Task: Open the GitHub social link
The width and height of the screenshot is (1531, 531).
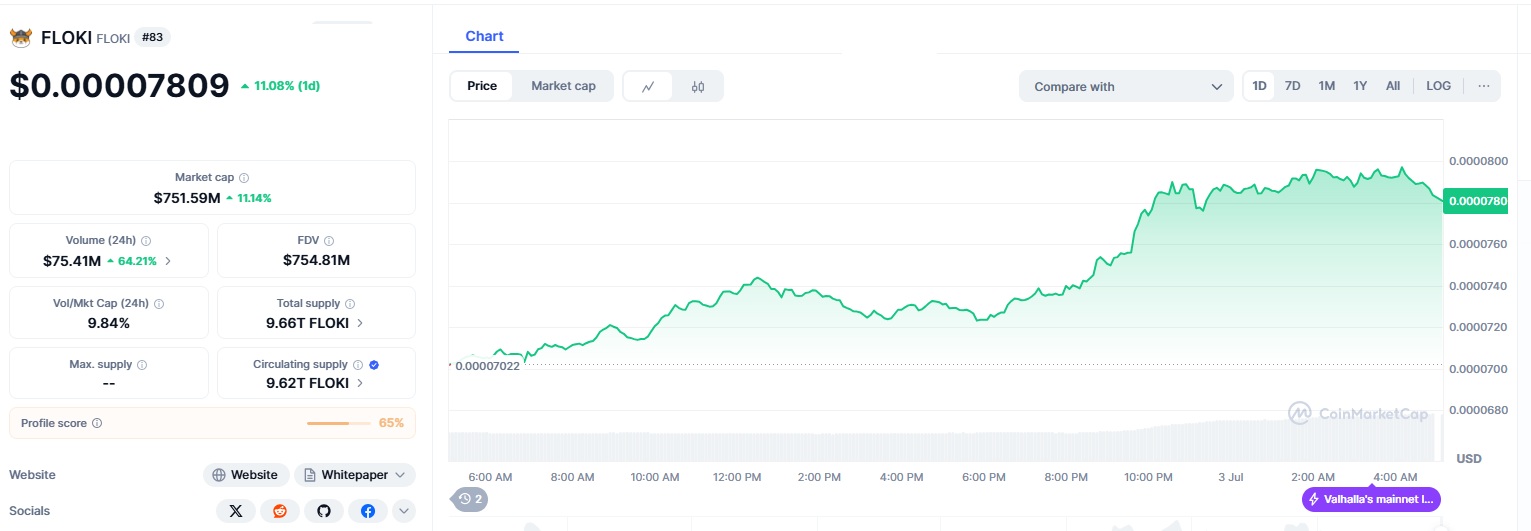Action: (x=323, y=511)
